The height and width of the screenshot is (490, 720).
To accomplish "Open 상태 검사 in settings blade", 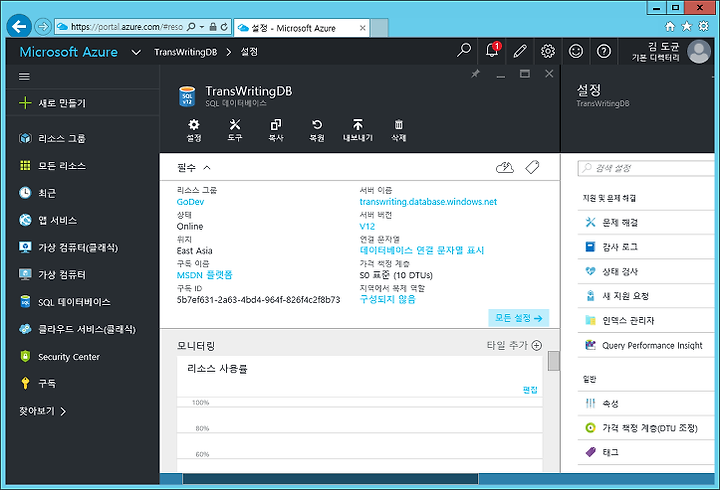I will point(646,271).
